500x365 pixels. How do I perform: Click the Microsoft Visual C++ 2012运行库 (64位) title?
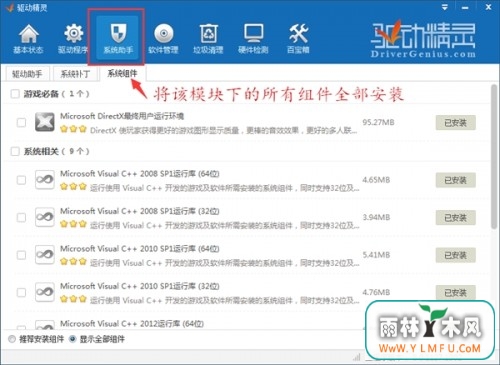(x=132, y=324)
